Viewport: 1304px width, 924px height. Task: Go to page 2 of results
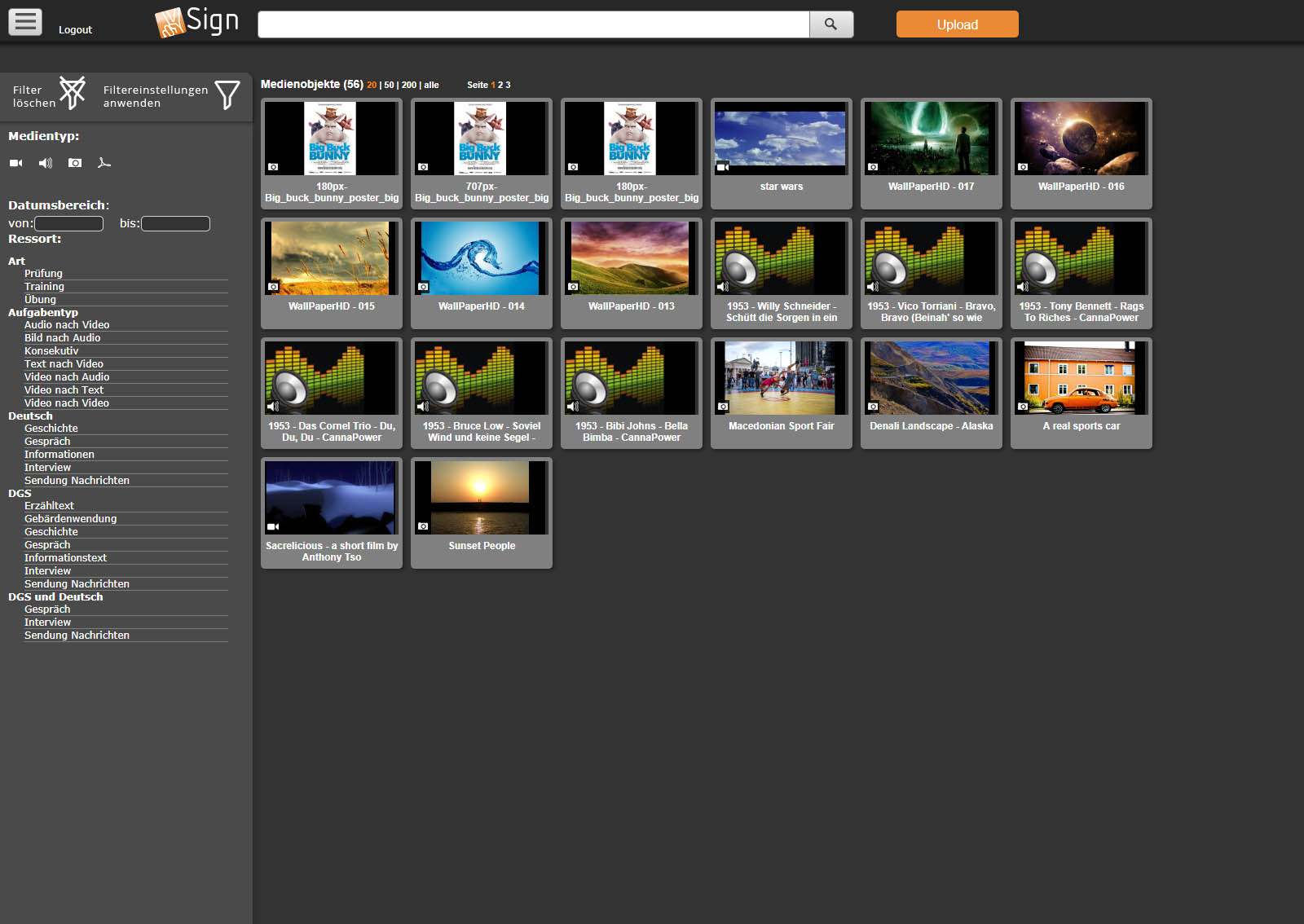coord(500,86)
